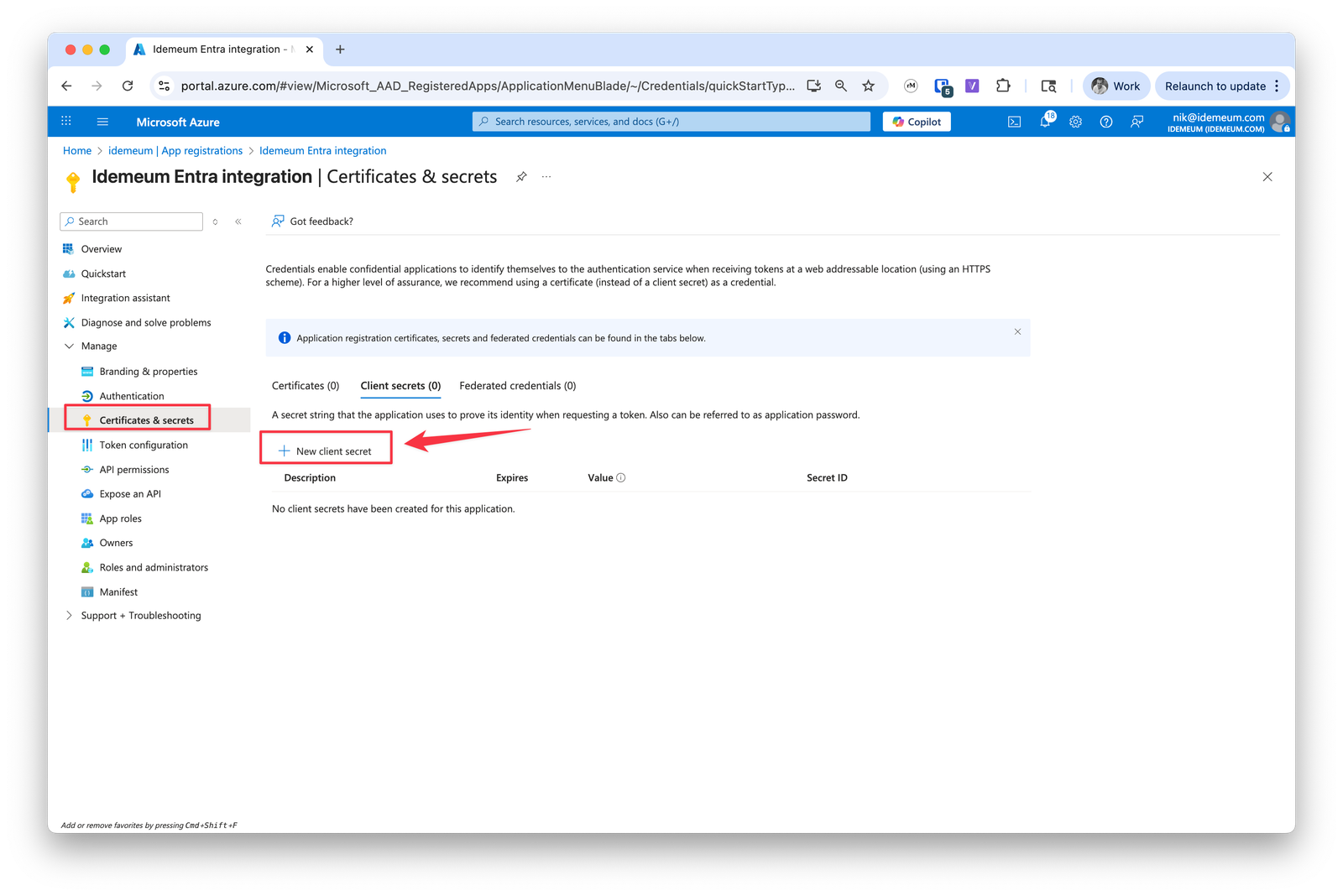This screenshot has width=1343, height=896.
Task: Click the Secret ID column header
Action: click(827, 478)
